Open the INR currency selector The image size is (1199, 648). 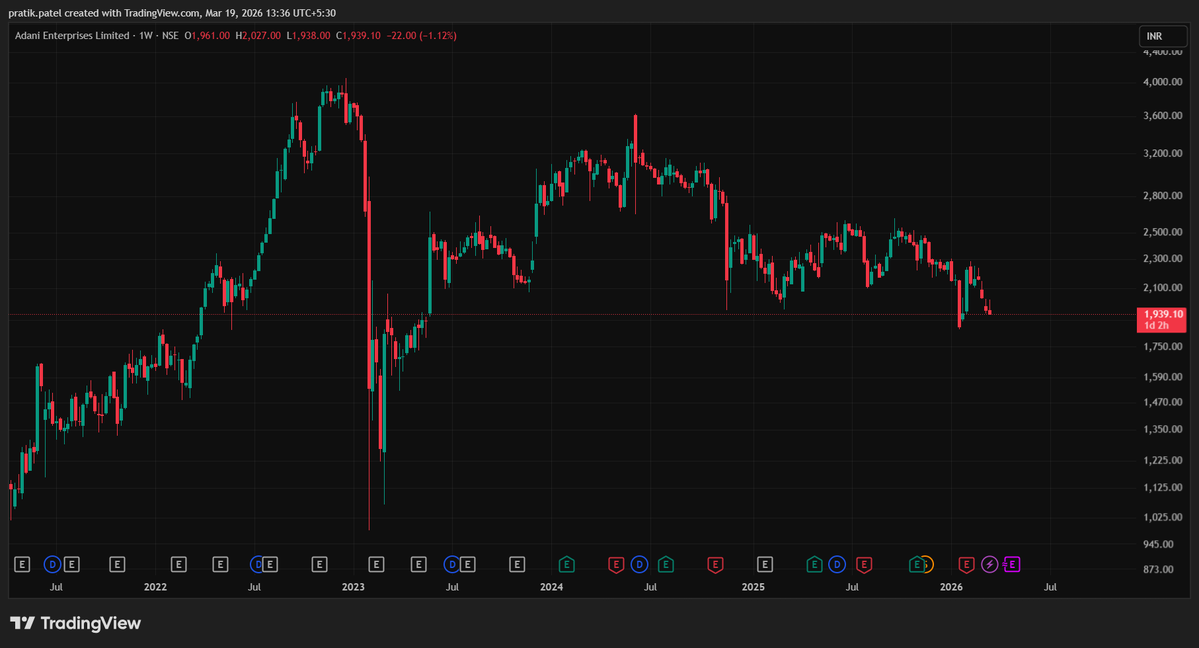tap(1163, 36)
